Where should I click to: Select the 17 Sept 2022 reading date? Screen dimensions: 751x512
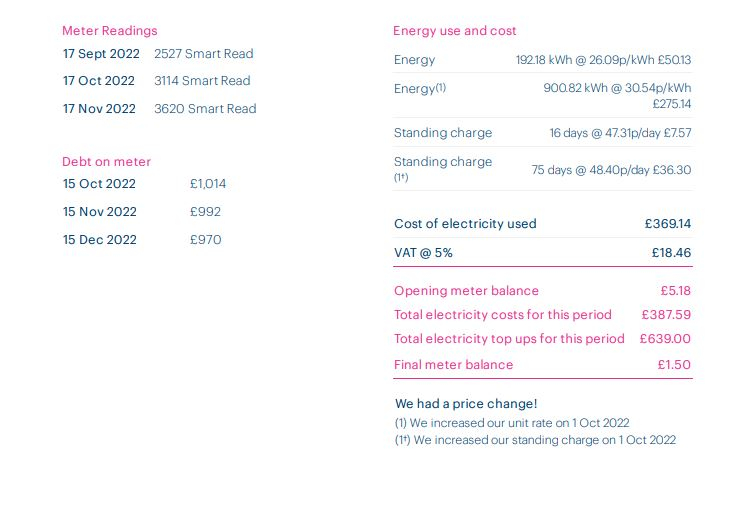coord(101,54)
